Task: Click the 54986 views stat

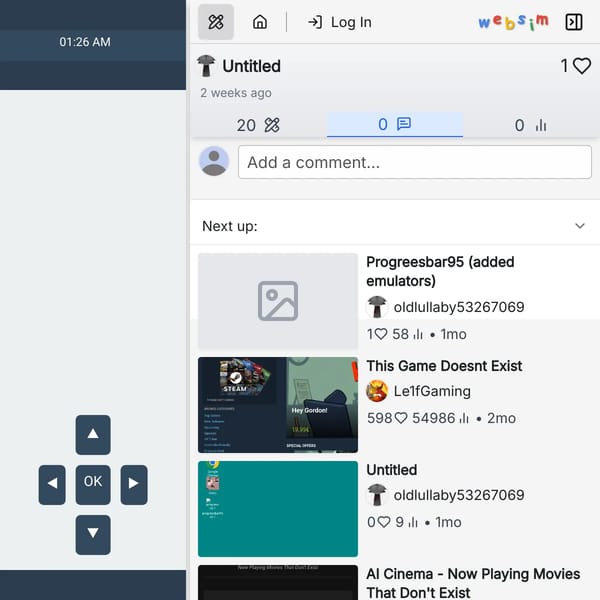Action: coord(440,418)
